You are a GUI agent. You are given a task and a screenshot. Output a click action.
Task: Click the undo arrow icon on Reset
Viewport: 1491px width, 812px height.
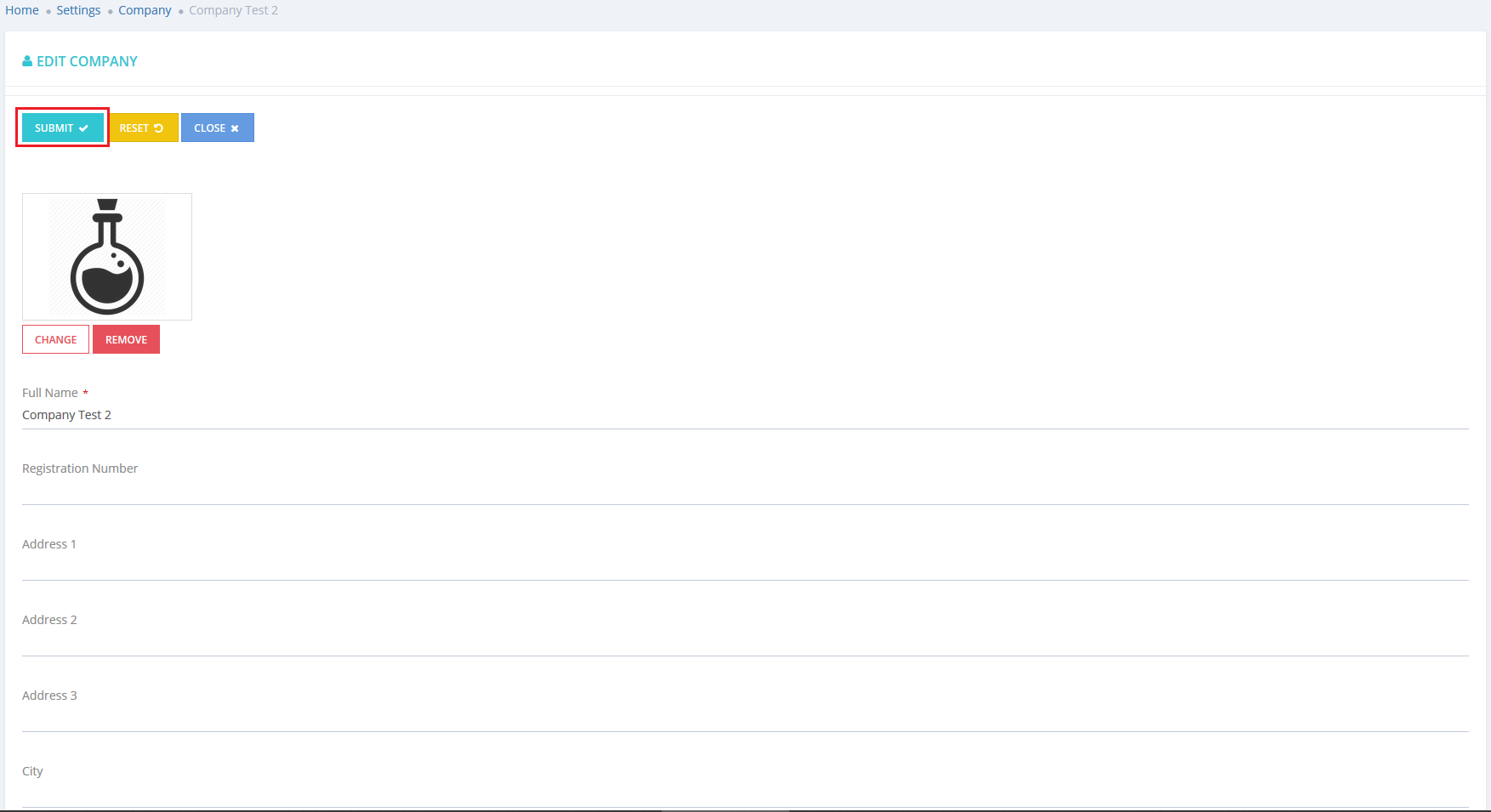point(158,128)
